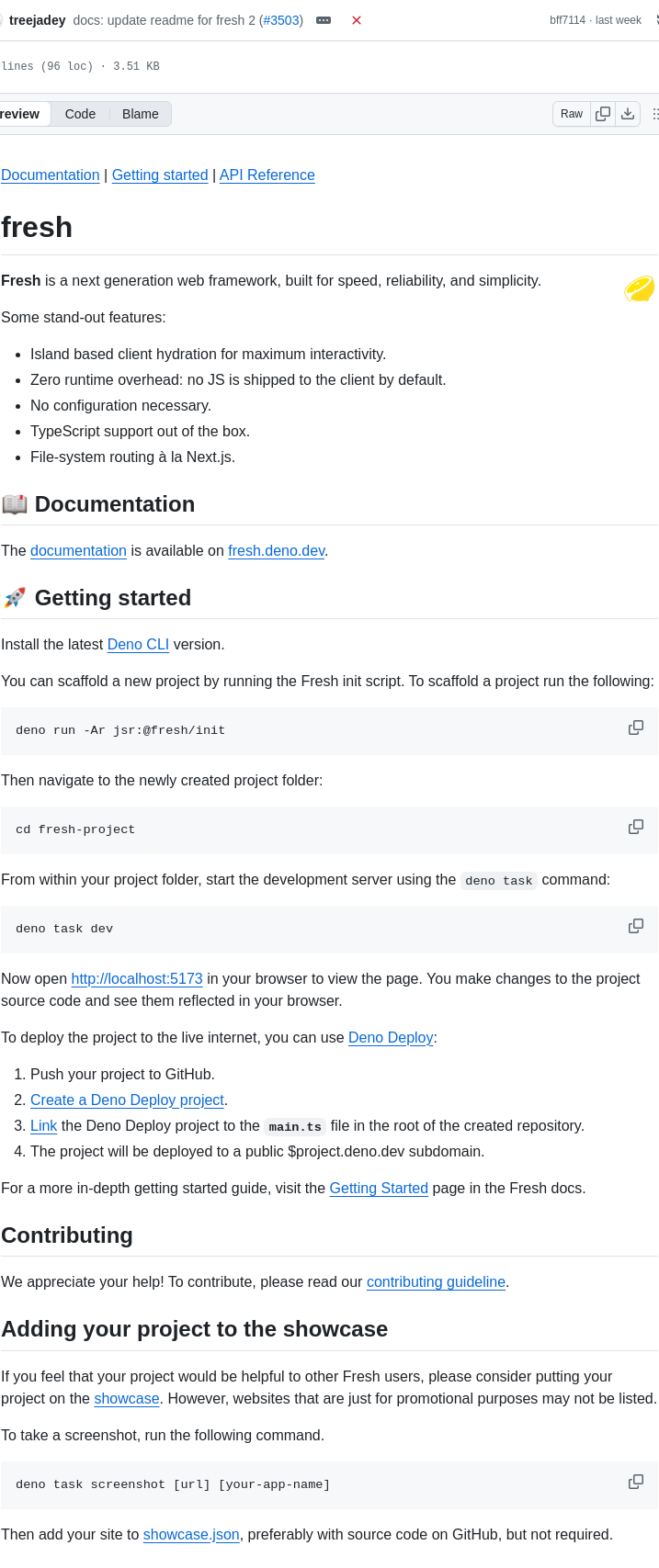The height and width of the screenshot is (1568, 659).
Task: Copy the 'deno task screenshot' command
Action: [x=635, y=1482]
